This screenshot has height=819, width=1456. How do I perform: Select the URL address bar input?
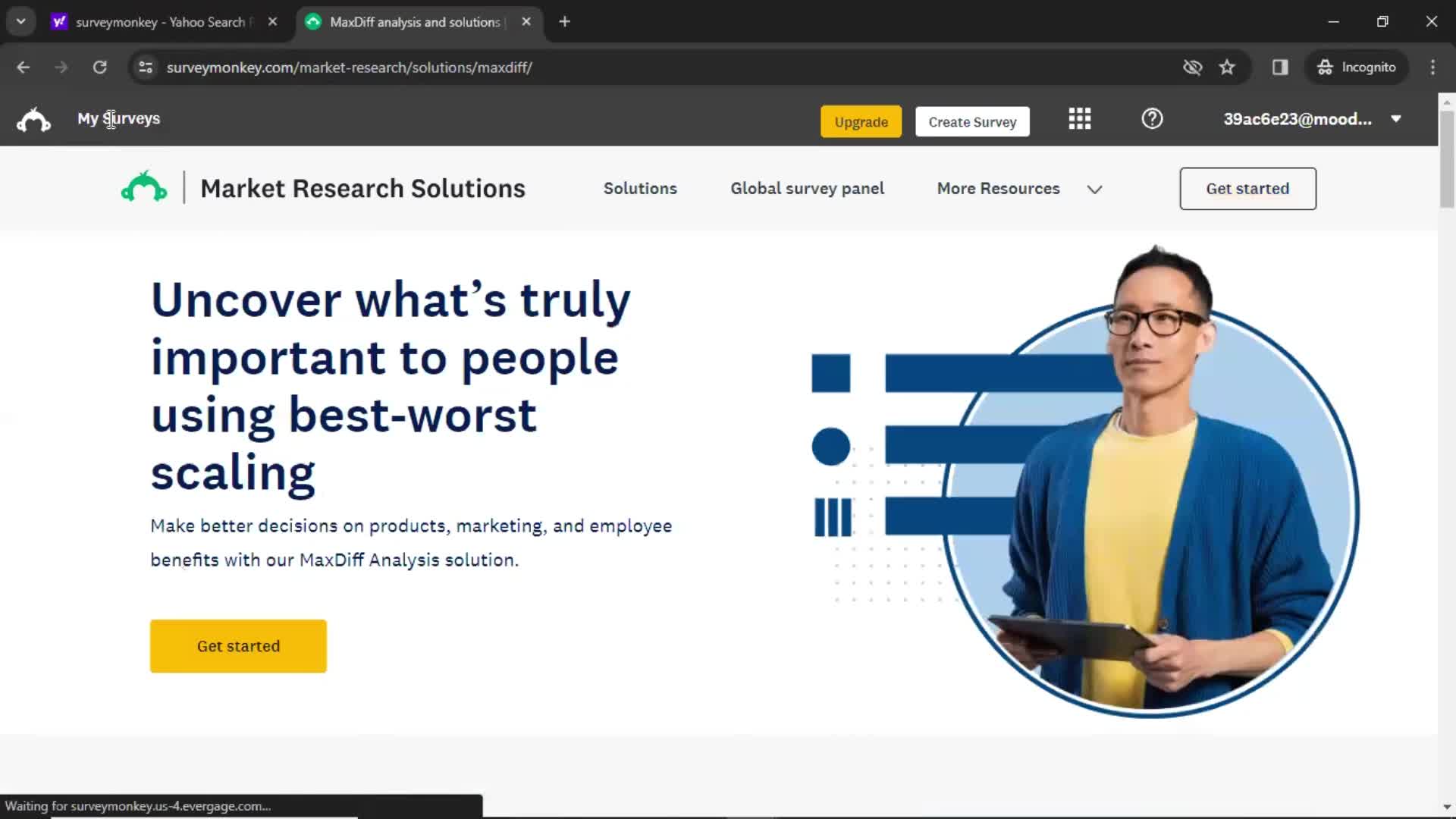350,67
